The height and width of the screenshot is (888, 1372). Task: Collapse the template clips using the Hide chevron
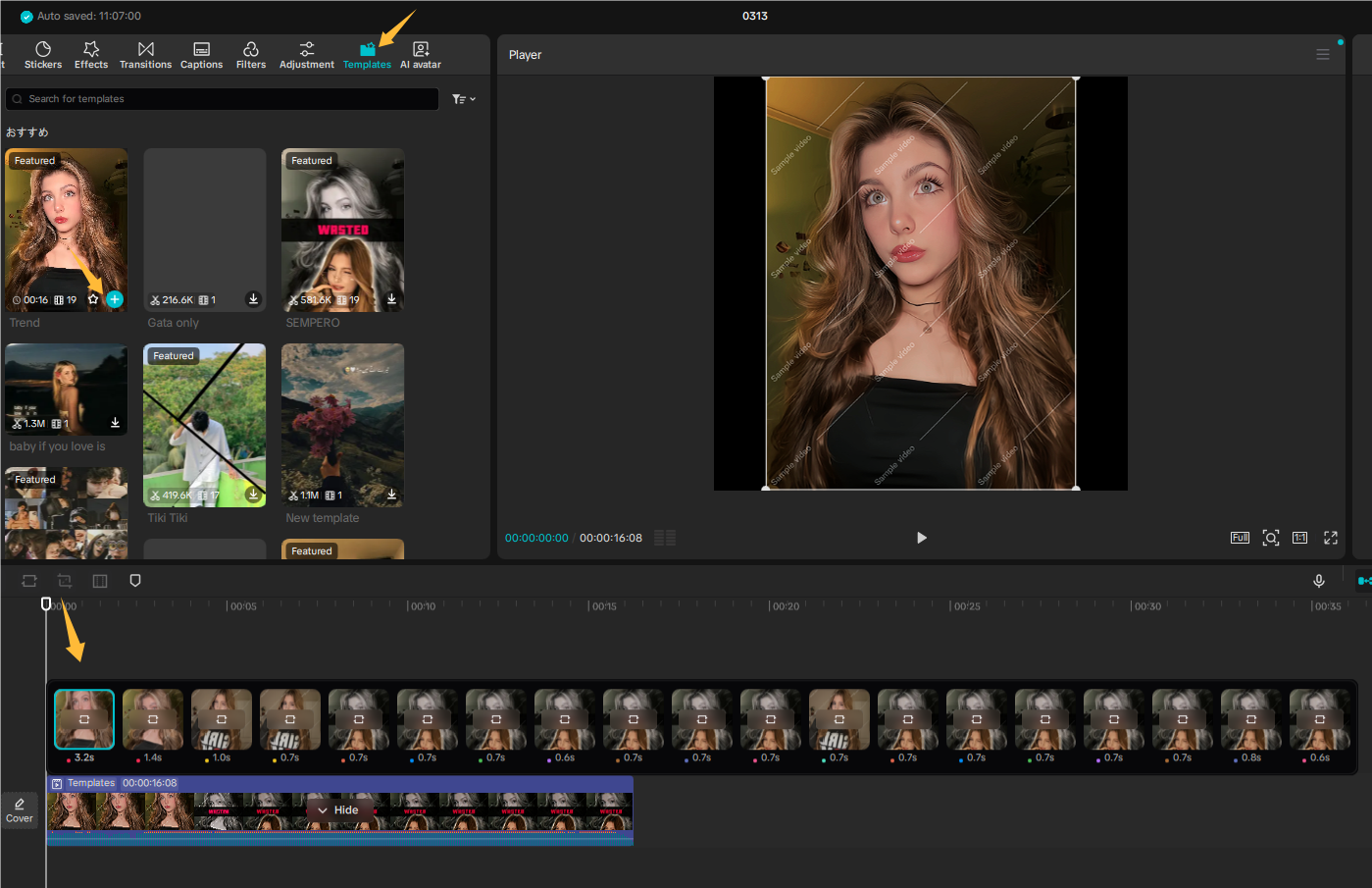pyautogui.click(x=340, y=810)
